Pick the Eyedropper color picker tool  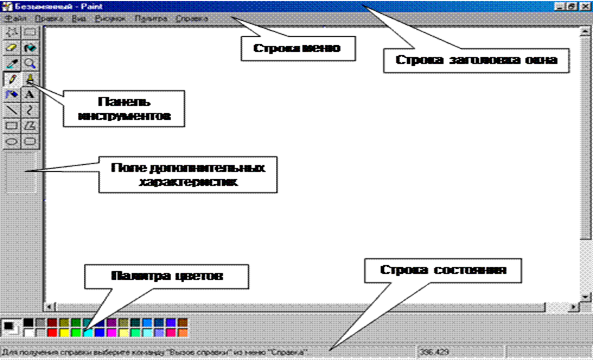(x=12, y=64)
